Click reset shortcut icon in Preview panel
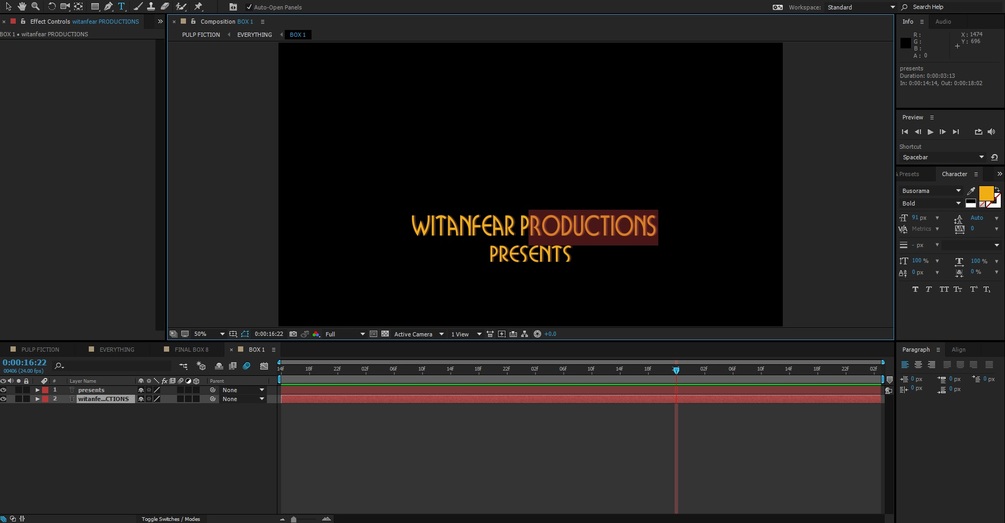The height and width of the screenshot is (523, 1005). (994, 157)
